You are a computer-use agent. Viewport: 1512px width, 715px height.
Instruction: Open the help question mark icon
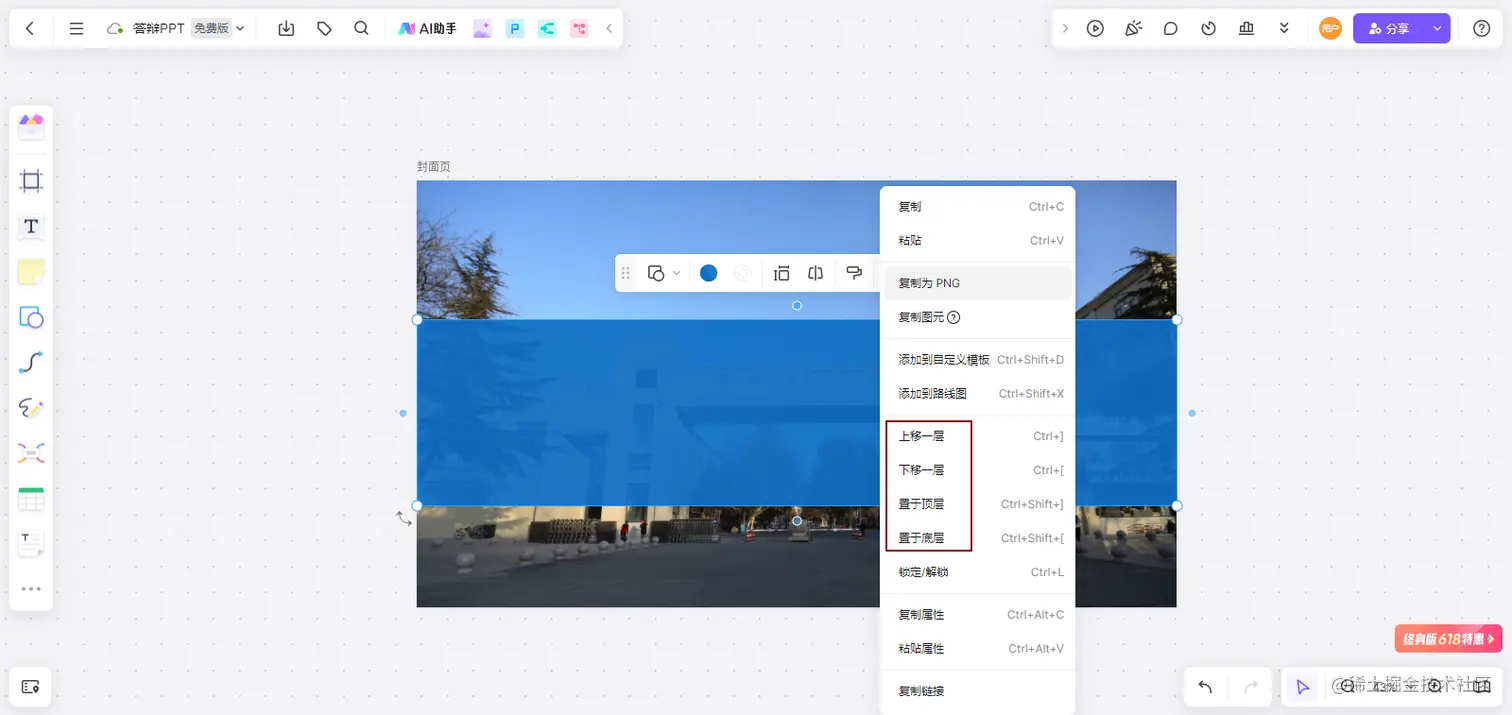click(1482, 29)
